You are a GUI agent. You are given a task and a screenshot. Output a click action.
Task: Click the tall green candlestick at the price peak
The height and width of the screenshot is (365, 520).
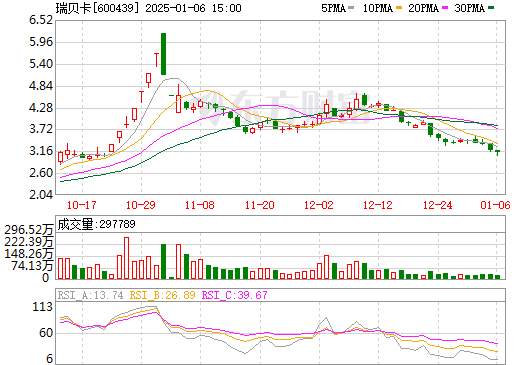tap(163, 54)
